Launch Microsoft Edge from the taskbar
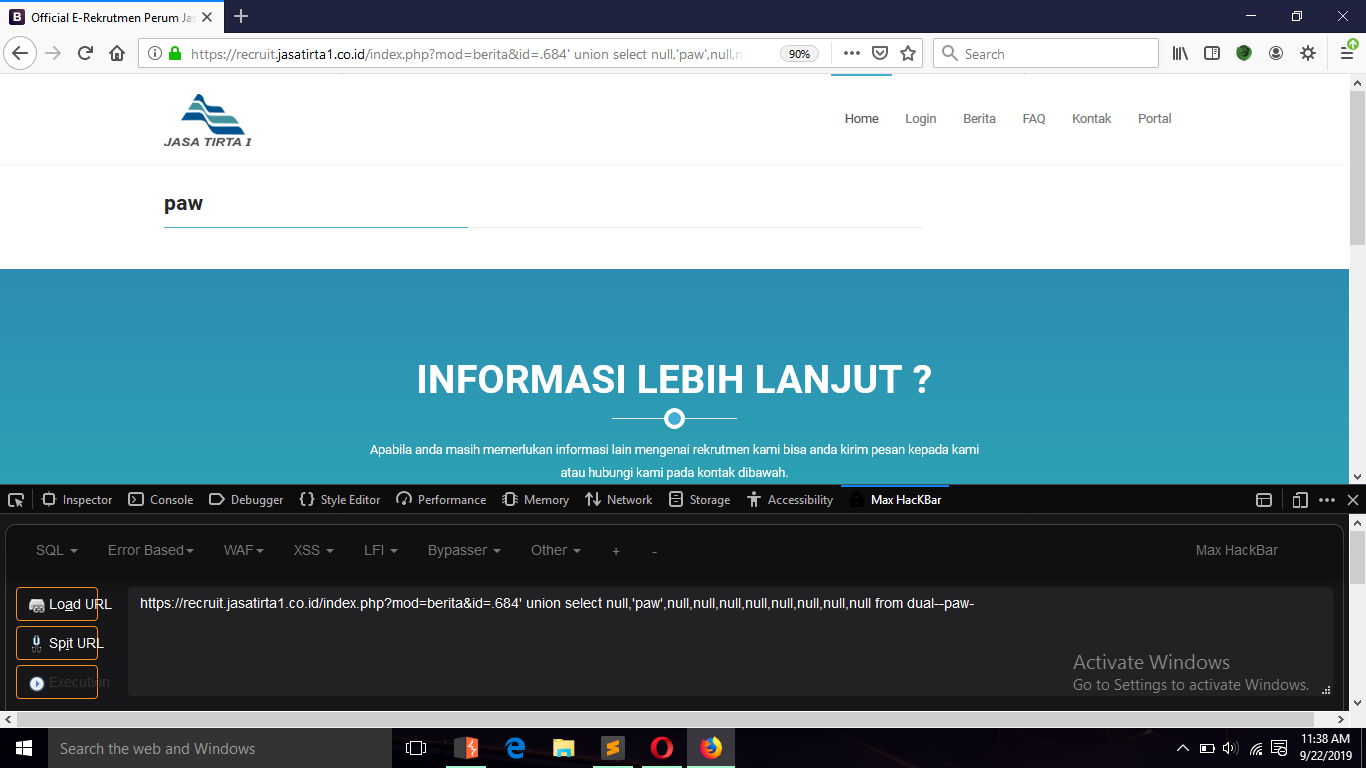This screenshot has height=768, width=1366. [x=515, y=748]
